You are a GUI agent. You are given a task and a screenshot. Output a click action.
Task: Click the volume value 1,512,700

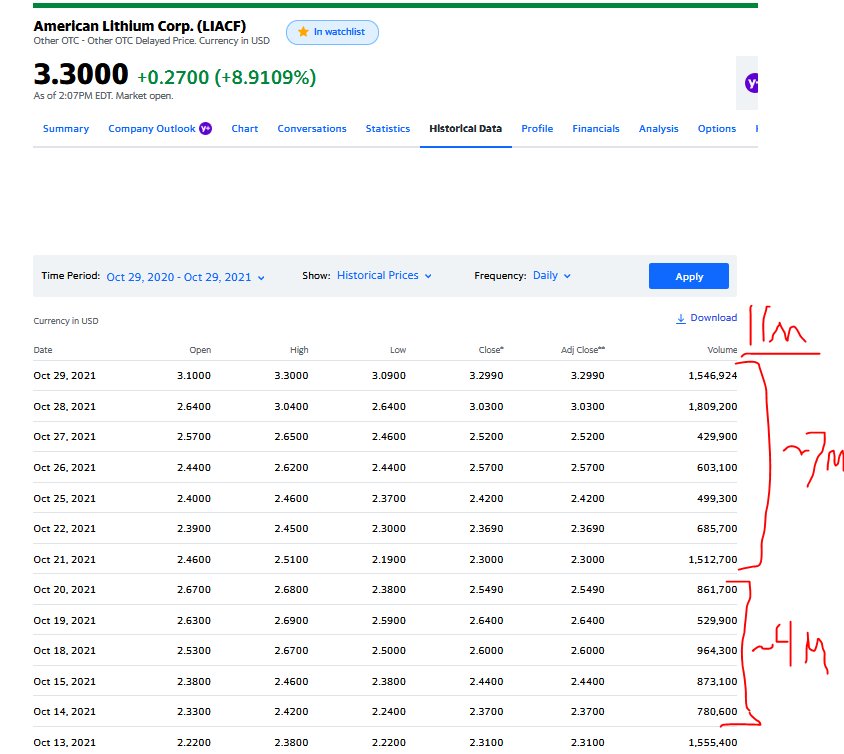click(x=713, y=560)
